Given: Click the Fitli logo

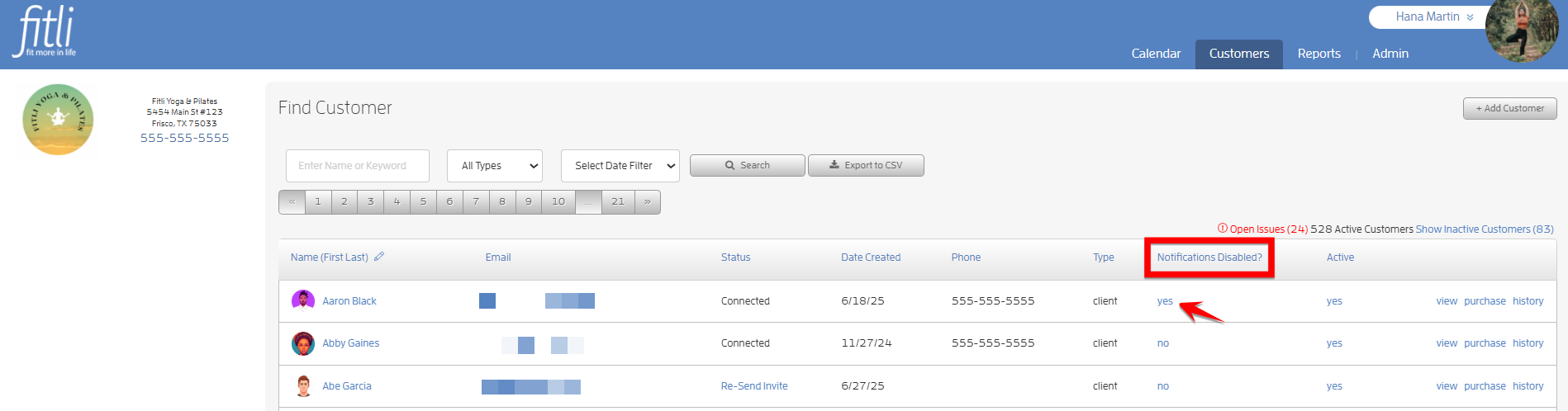Looking at the screenshot, I should pyautogui.click(x=45, y=31).
